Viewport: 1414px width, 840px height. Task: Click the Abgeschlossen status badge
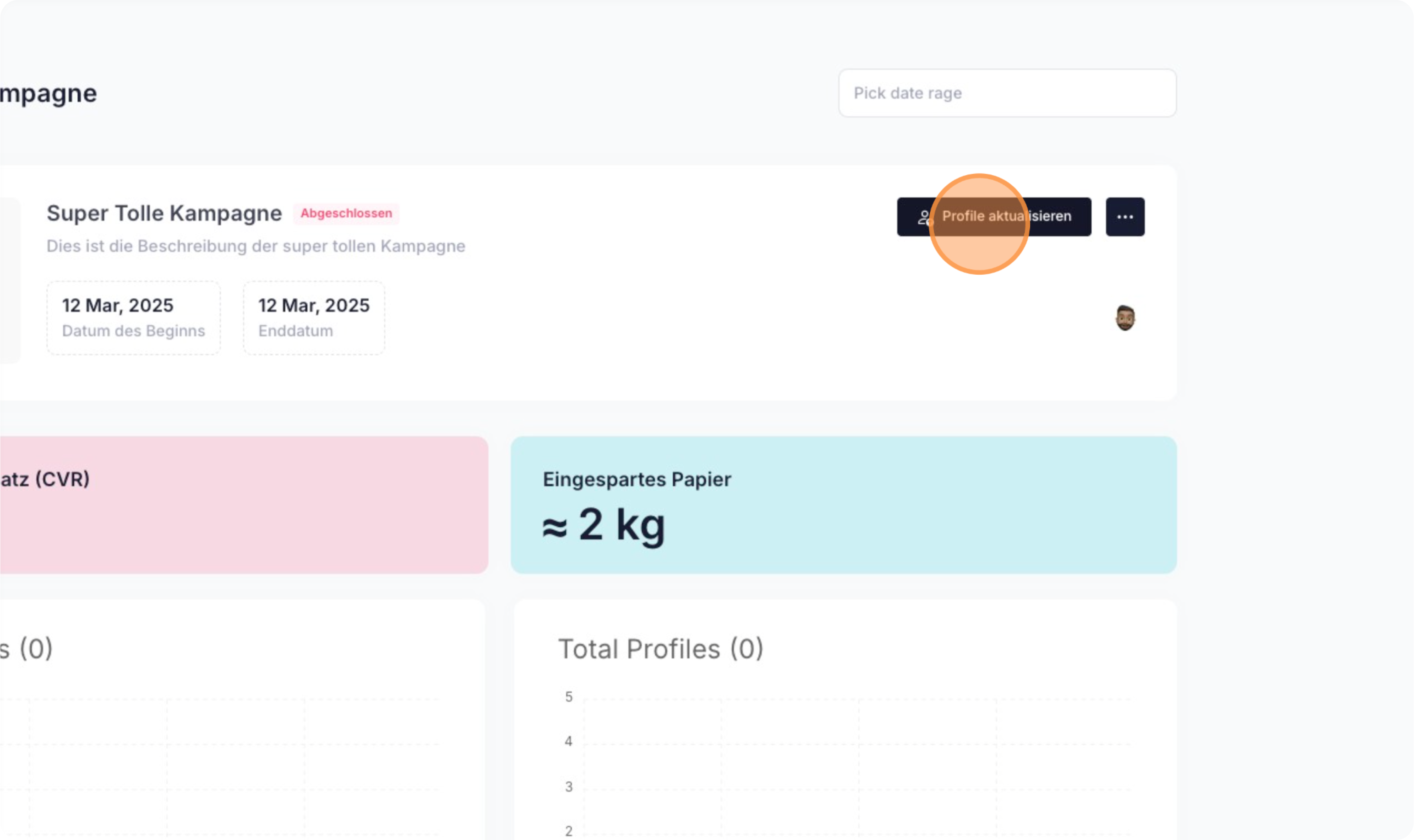click(x=346, y=214)
